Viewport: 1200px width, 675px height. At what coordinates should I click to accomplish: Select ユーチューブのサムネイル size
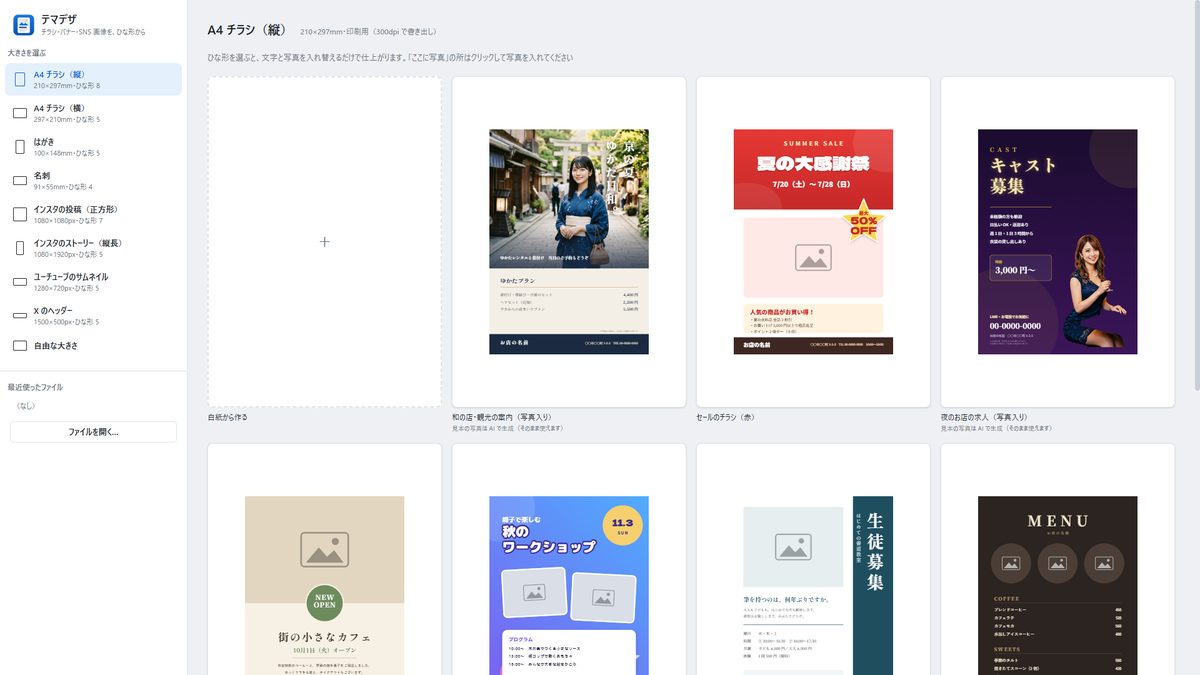pyautogui.click(x=94, y=281)
